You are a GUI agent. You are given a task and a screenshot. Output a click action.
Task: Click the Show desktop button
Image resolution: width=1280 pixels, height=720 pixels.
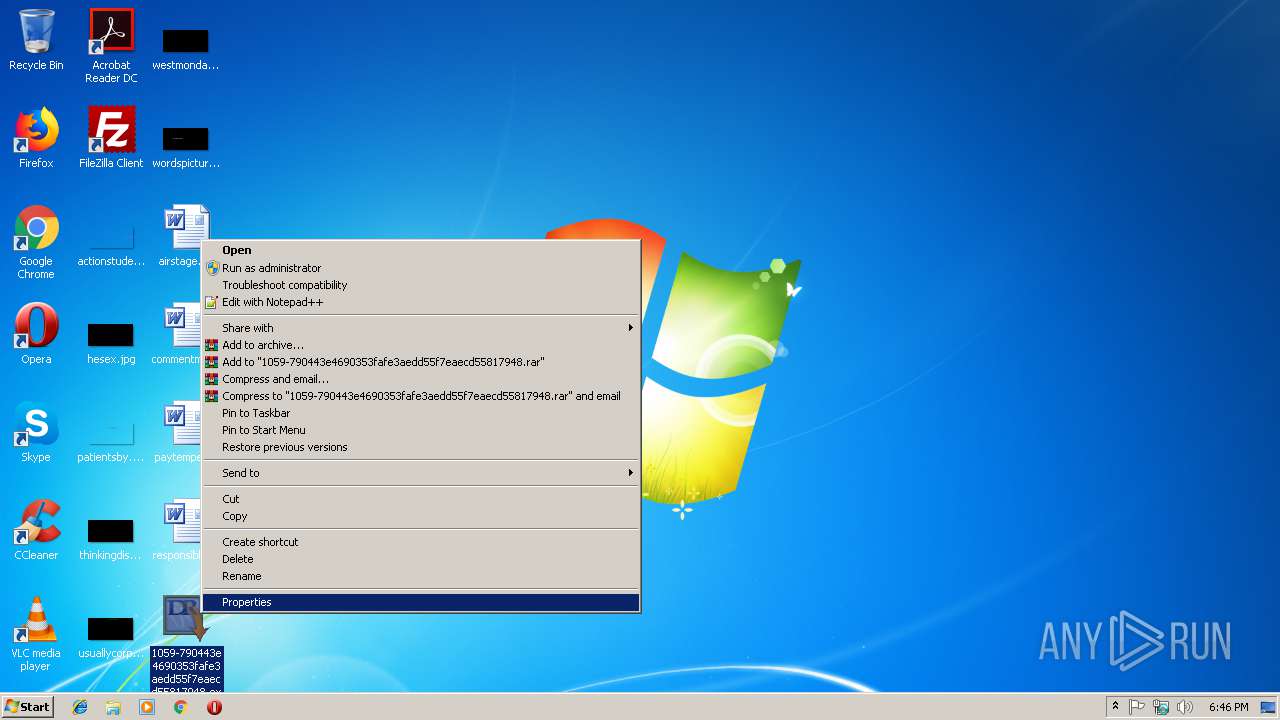[x=1268, y=707]
